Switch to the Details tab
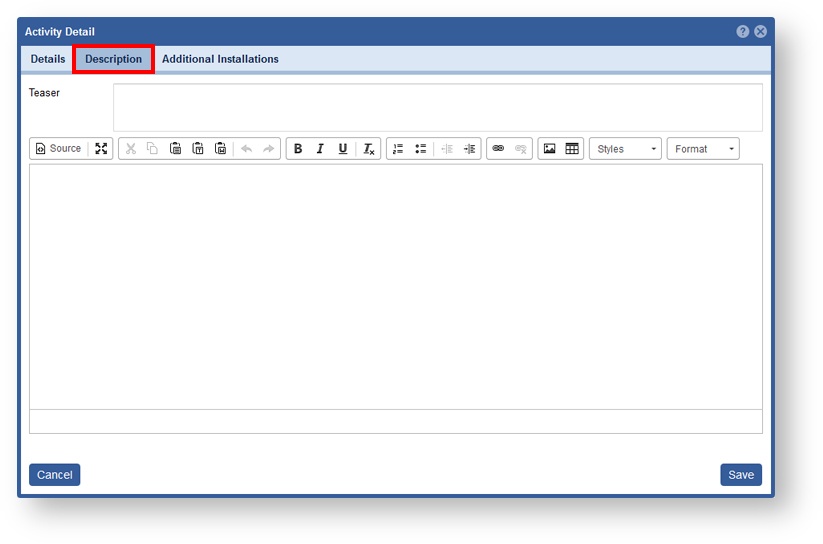 pos(48,59)
